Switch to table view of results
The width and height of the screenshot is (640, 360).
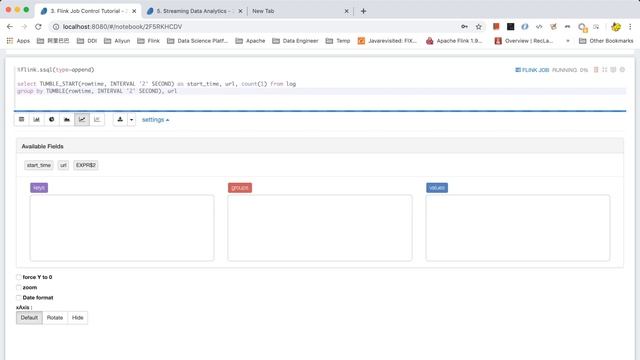pyautogui.click(x=22, y=120)
